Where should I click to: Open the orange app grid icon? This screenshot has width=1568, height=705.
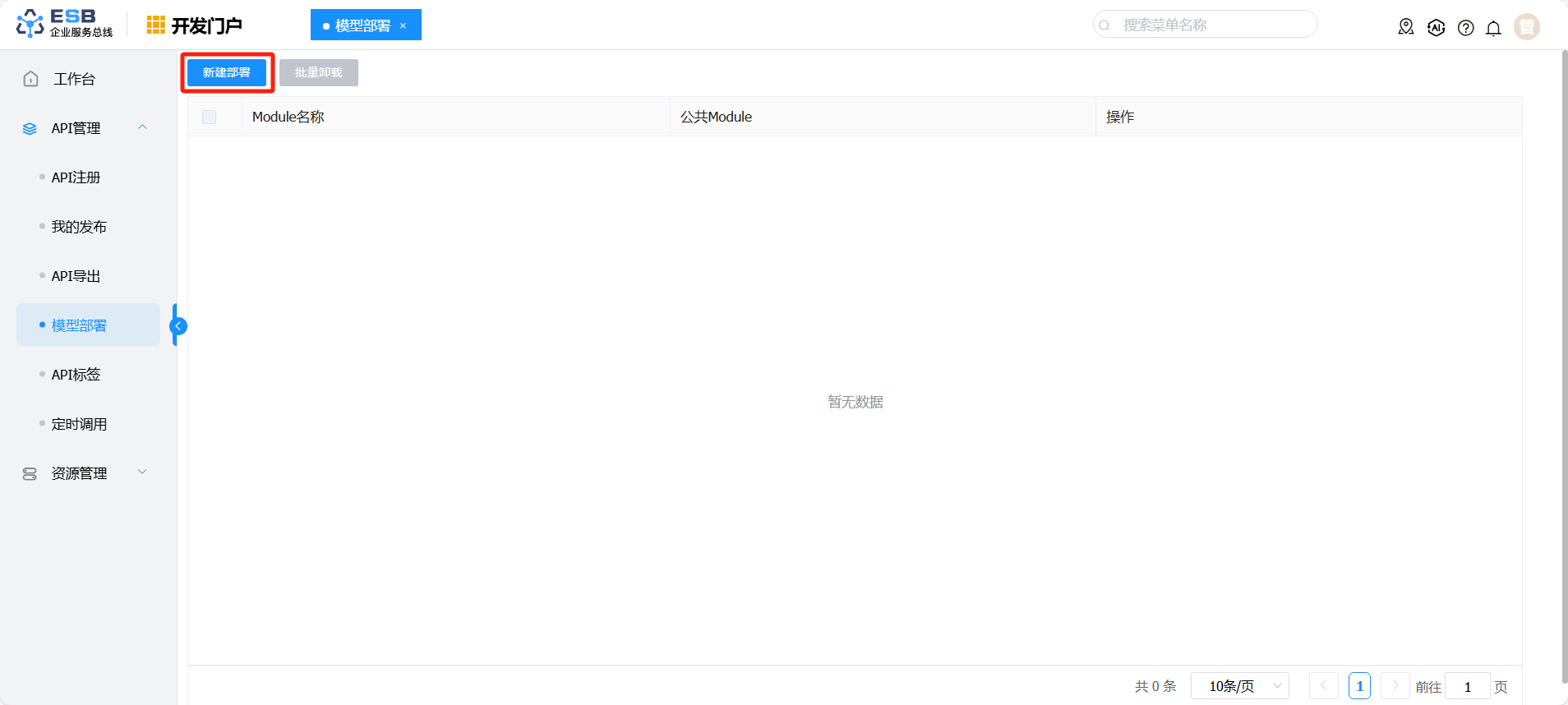pos(155,25)
